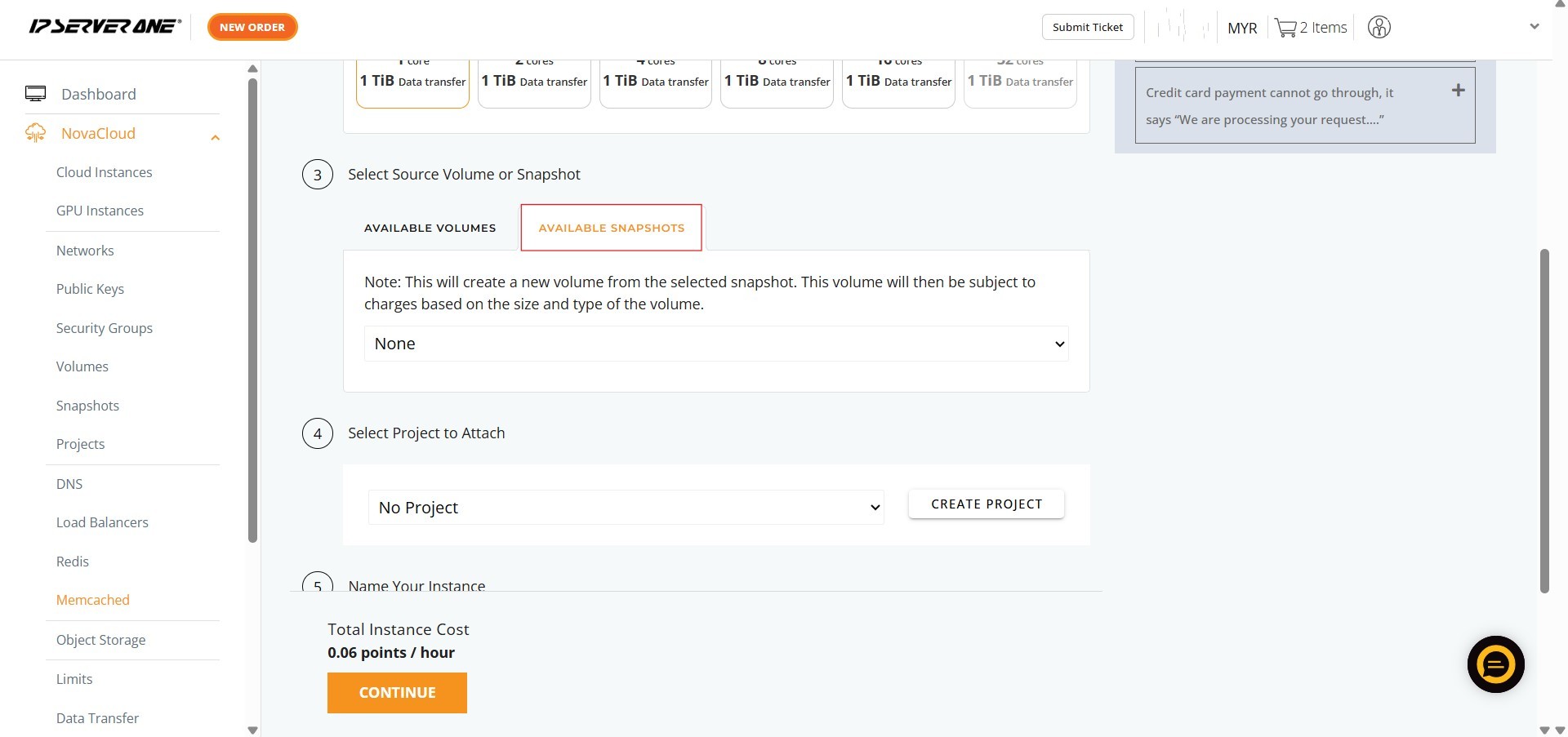Click the Create Project button
The width and height of the screenshot is (1568, 737).
pyautogui.click(x=986, y=504)
